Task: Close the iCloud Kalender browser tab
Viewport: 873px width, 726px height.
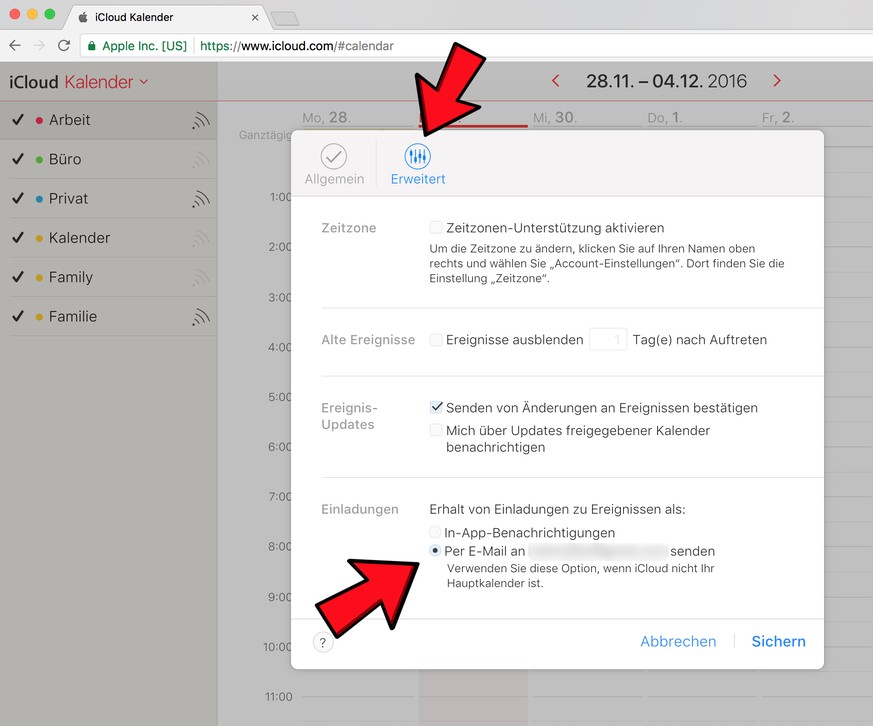Action: tap(254, 17)
